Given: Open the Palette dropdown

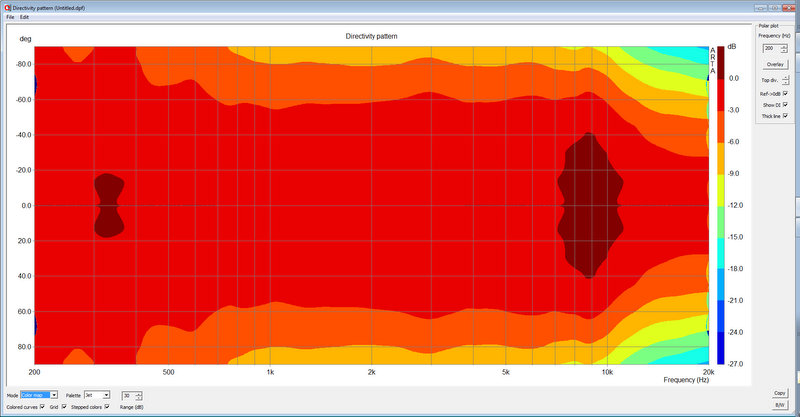Looking at the screenshot, I should [x=105, y=395].
